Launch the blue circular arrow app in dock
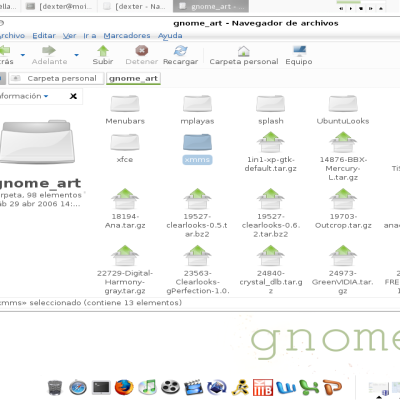Viewport: 400px width, 400px height. [x=217, y=387]
